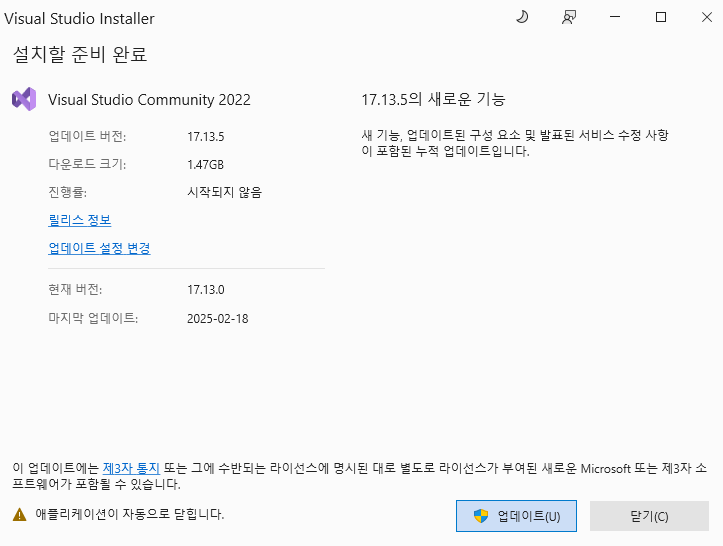
Task: Click the cumulative update description paragraph
Action: [x=515, y=143]
